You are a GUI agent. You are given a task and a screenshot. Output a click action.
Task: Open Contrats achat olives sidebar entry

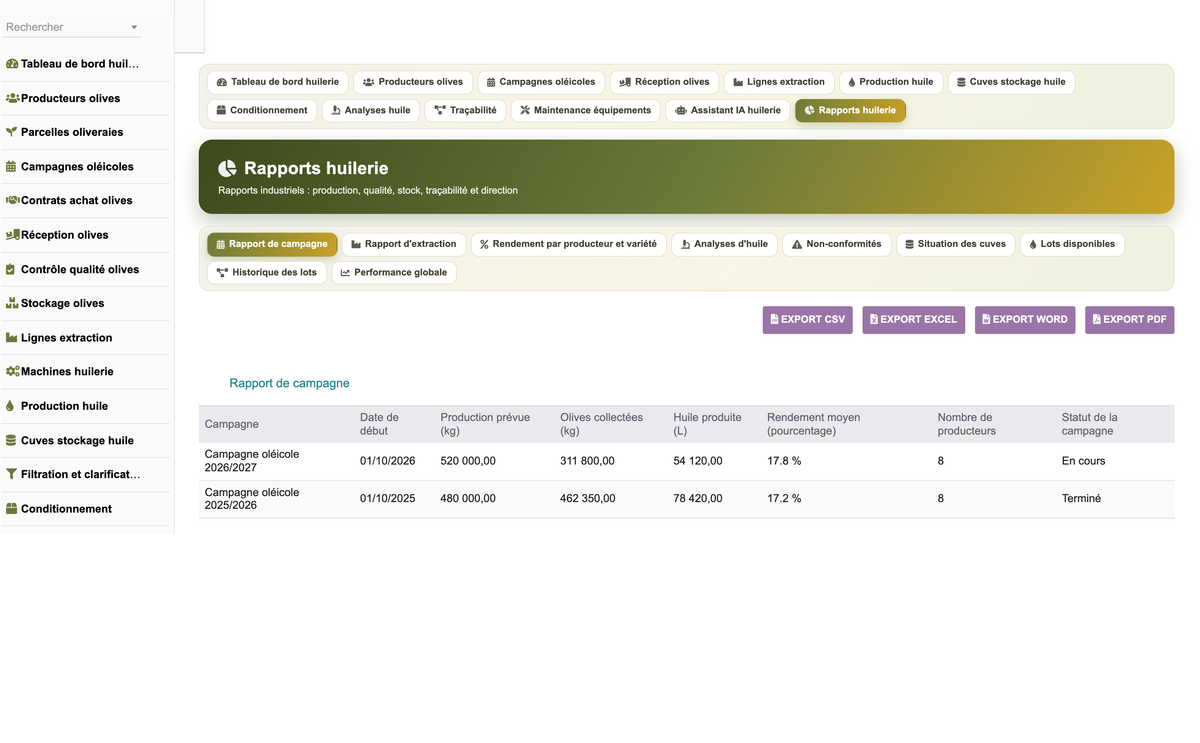[x=77, y=200]
